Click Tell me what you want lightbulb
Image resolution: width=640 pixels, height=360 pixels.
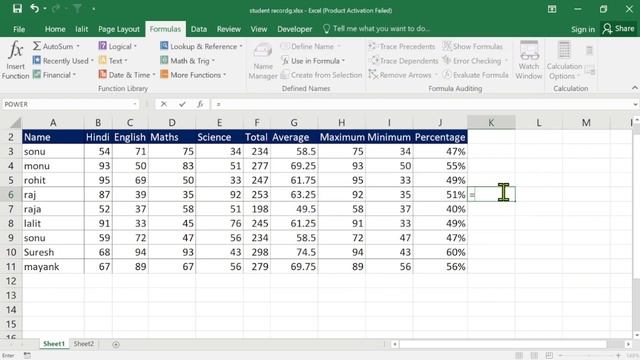[326, 29]
